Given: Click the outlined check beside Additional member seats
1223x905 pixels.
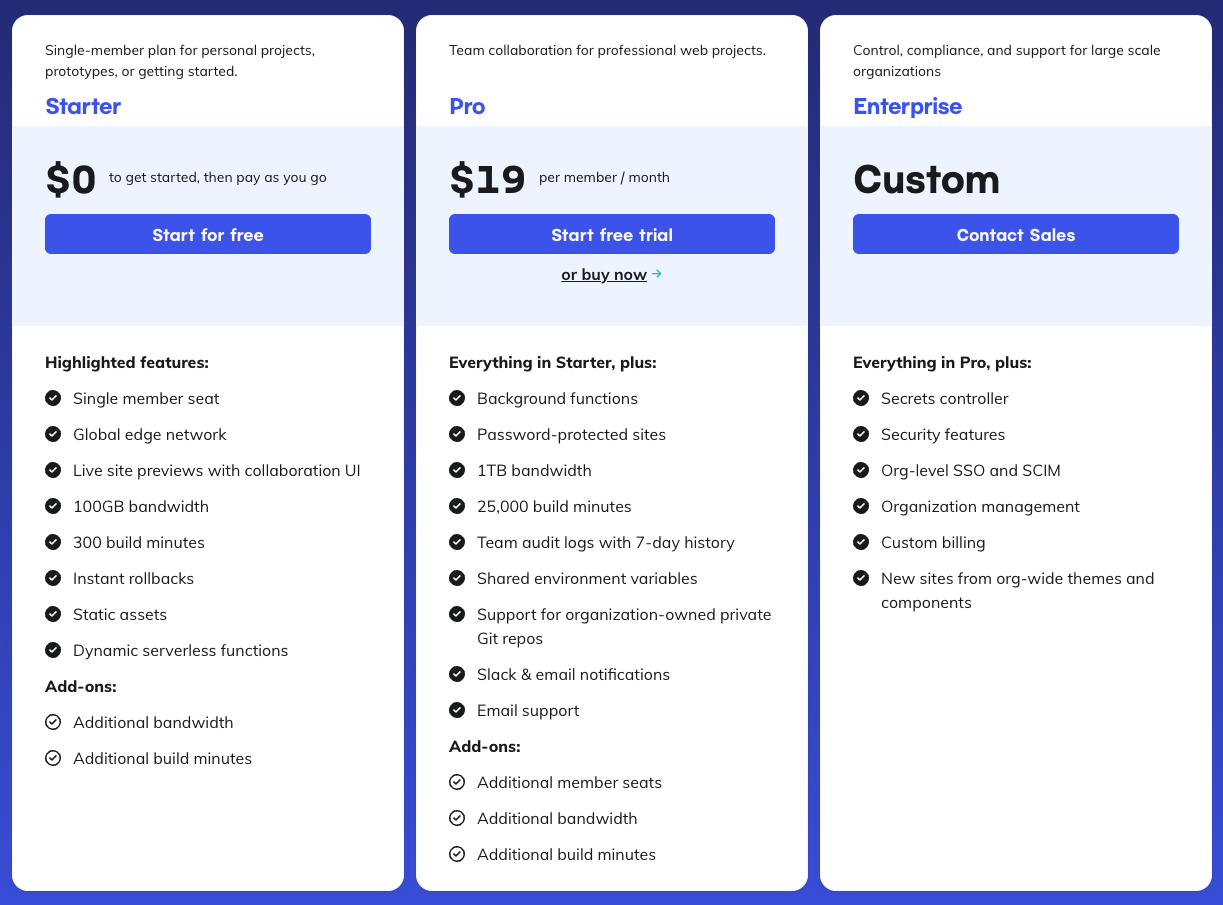Looking at the screenshot, I should pyautogui.click(x=457, y=782).
